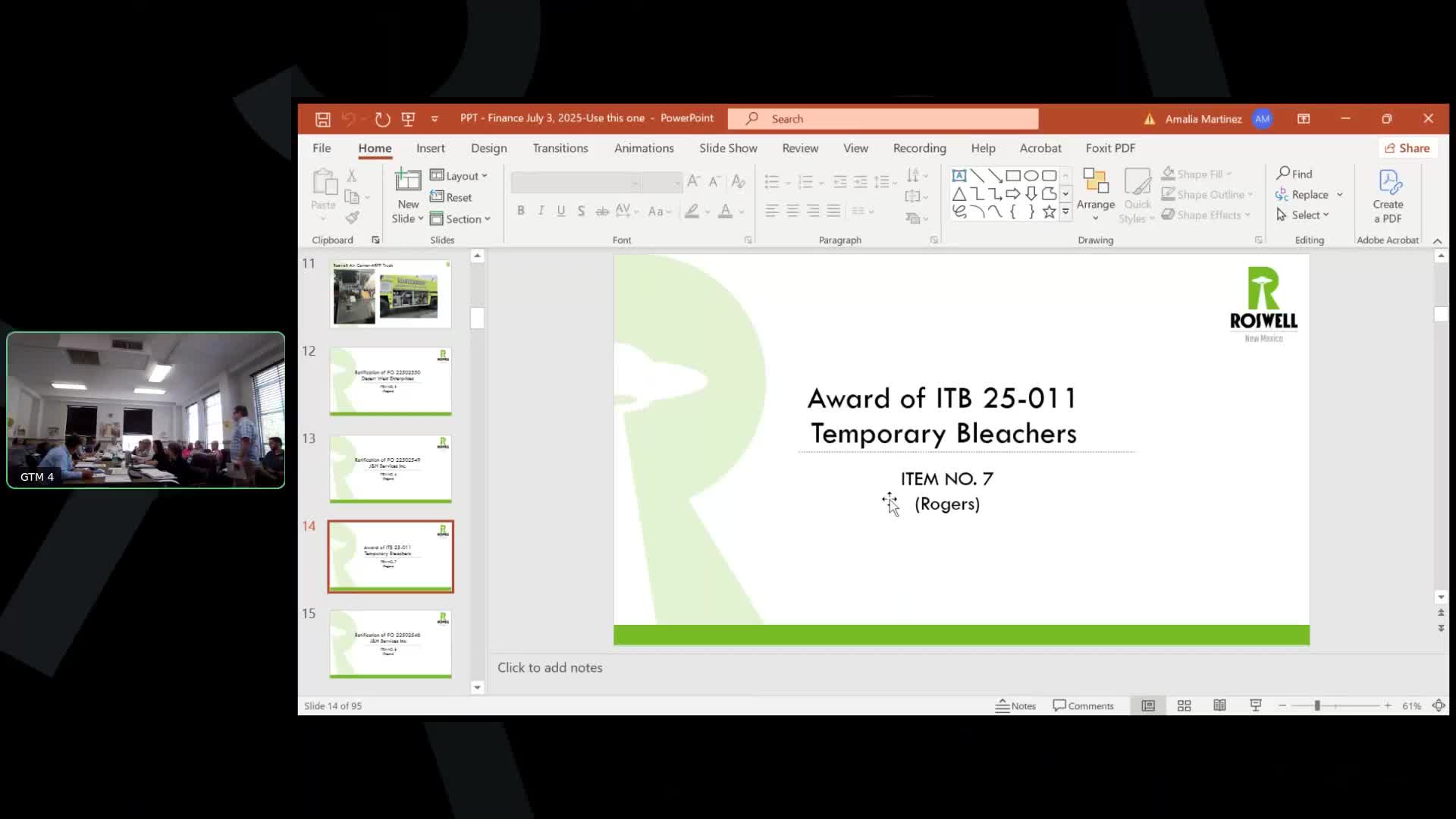Open the Transitions tab
Screen dimensions: 1456x819
[560, 149]
